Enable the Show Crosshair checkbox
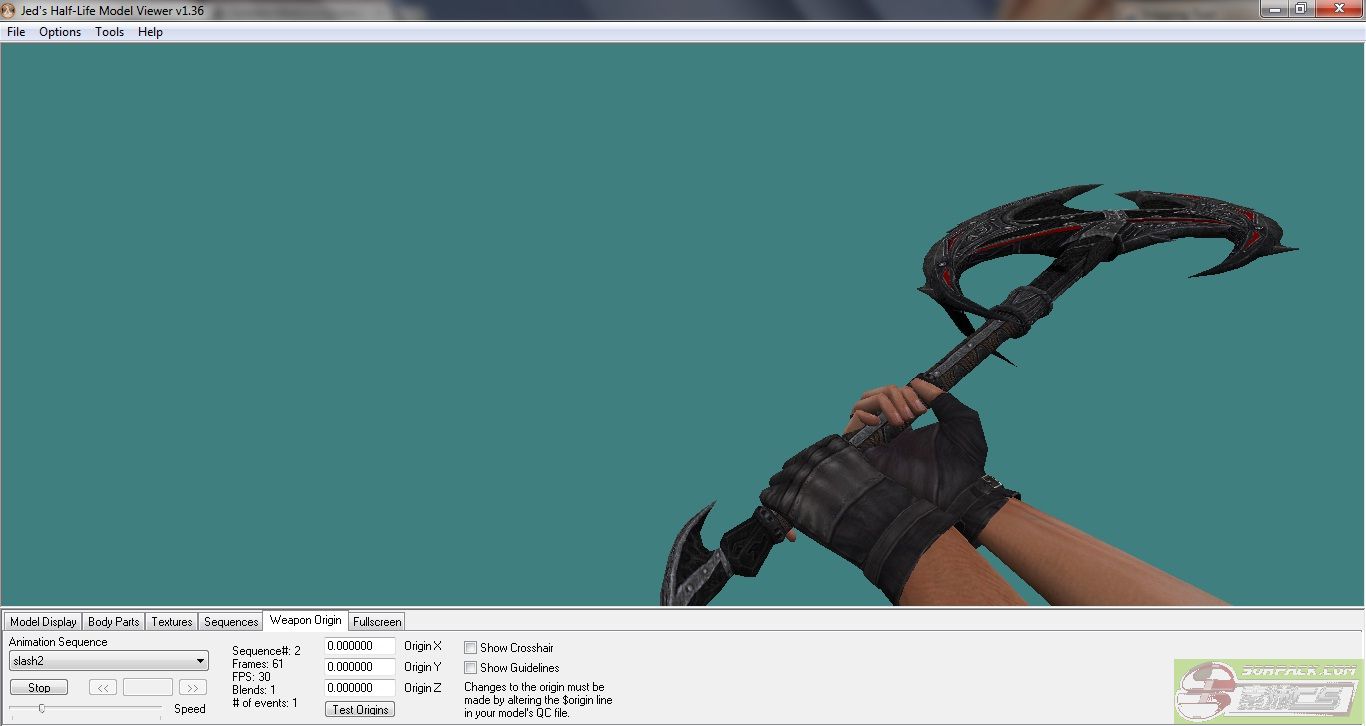 click(x=470, y=648)
